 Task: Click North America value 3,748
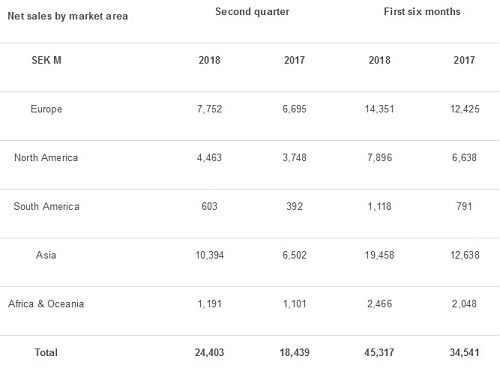(x=294, y=157)
